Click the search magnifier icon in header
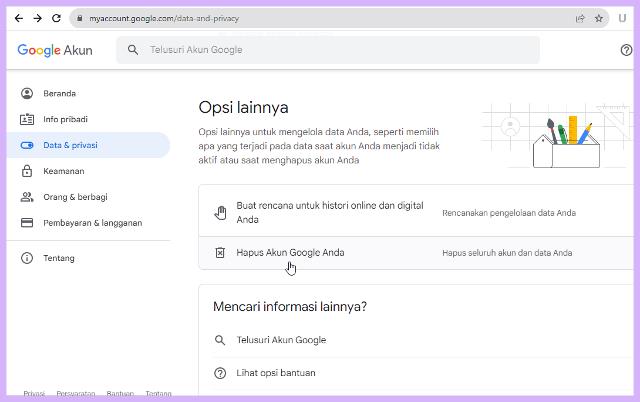Viewport: 640px width, 402px height. click(x=133, y=50)
